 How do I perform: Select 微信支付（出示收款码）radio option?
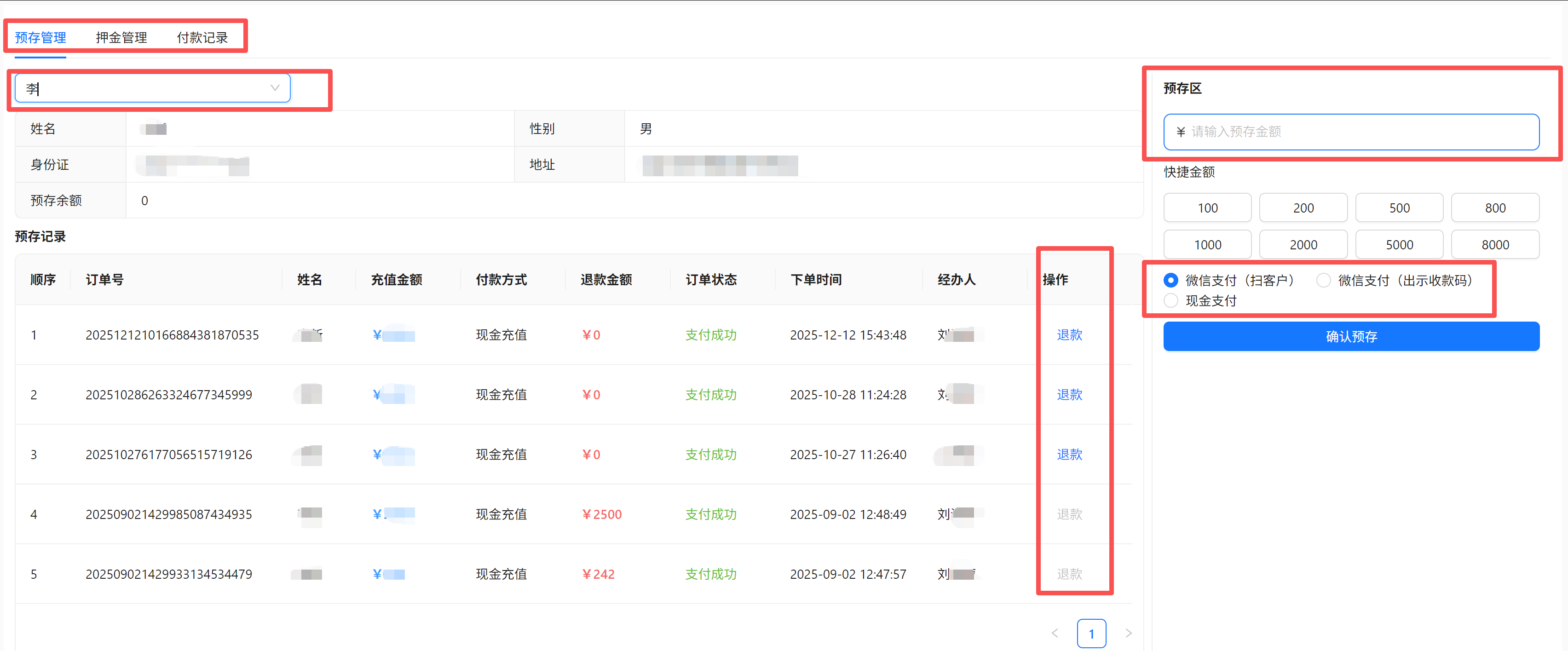point(1323,280)
